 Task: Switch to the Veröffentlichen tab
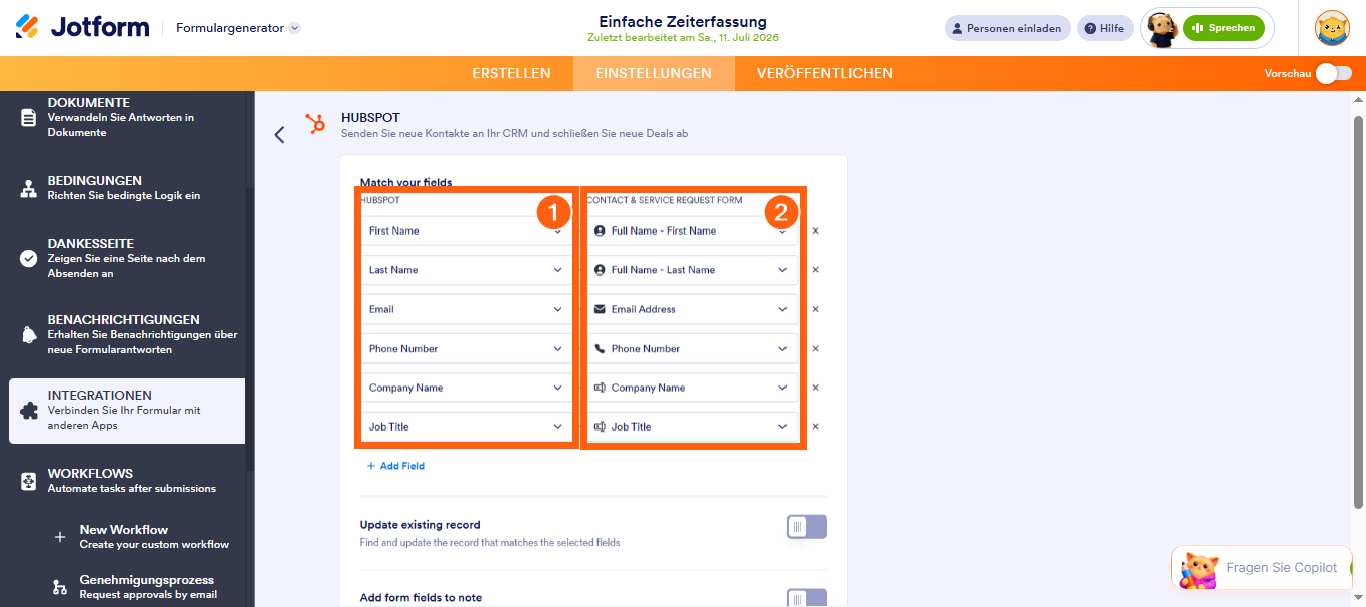pyautogui.click(x=825, y=73)
